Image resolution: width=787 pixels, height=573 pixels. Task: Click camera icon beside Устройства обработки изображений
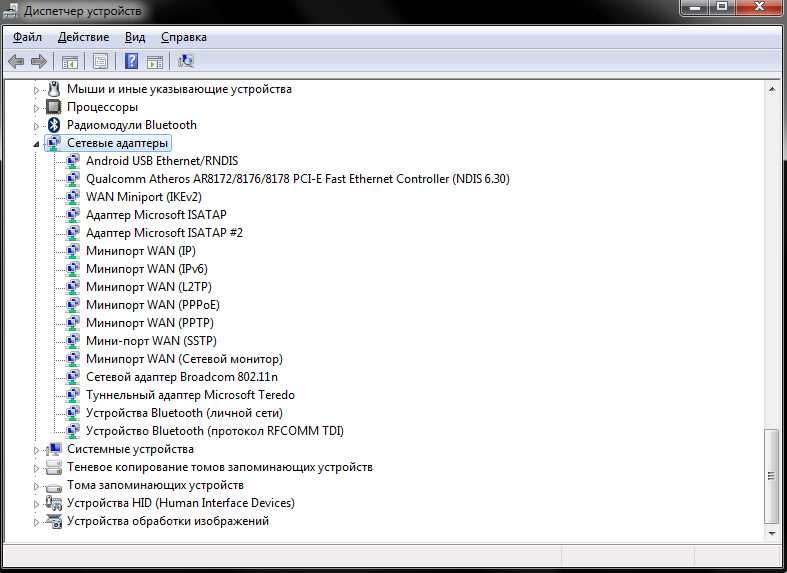[53, 521]
